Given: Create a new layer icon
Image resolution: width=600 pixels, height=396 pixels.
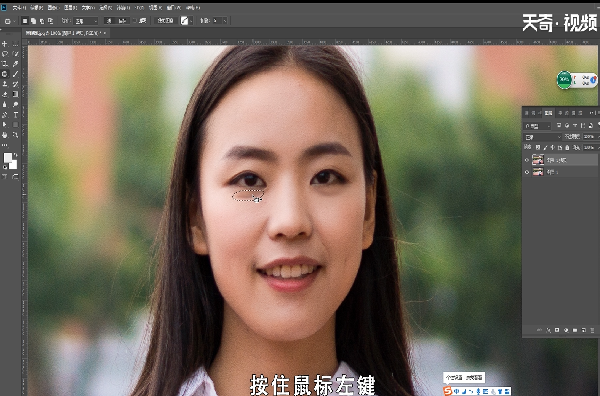Looking at the screenshot, I should pyautogui.click(x=584, y=330).
